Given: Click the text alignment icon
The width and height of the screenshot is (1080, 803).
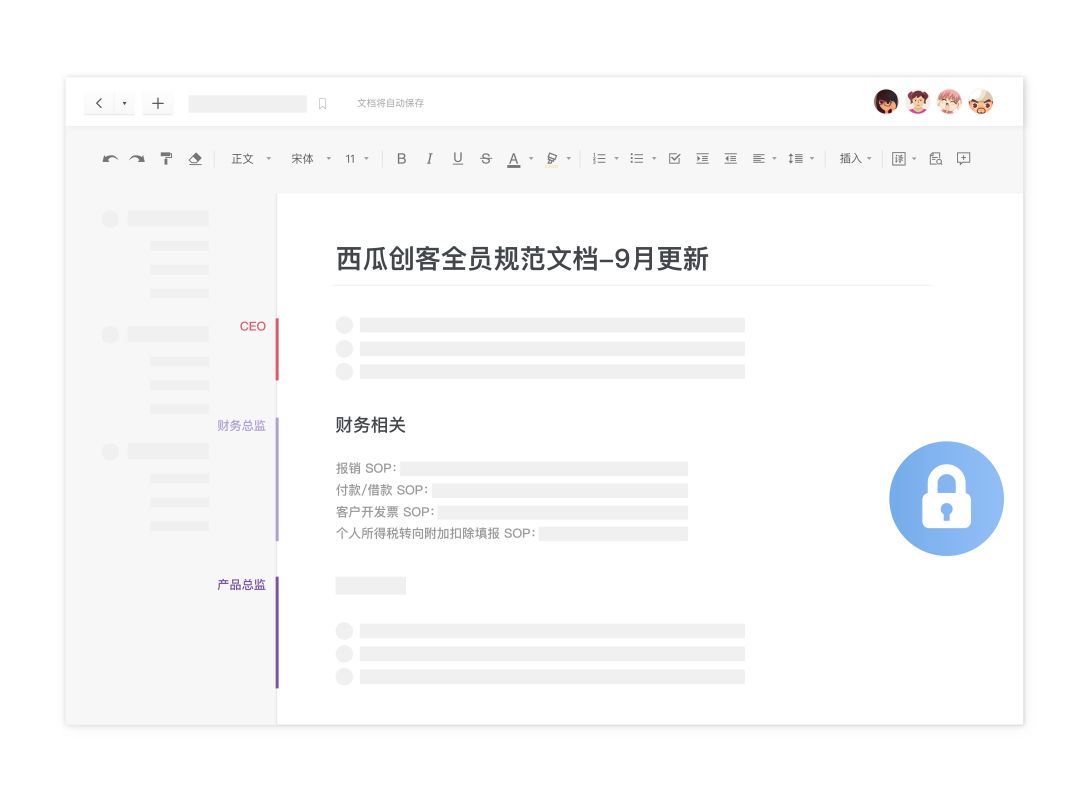Looking at the screenshot, I should [758, 159].
